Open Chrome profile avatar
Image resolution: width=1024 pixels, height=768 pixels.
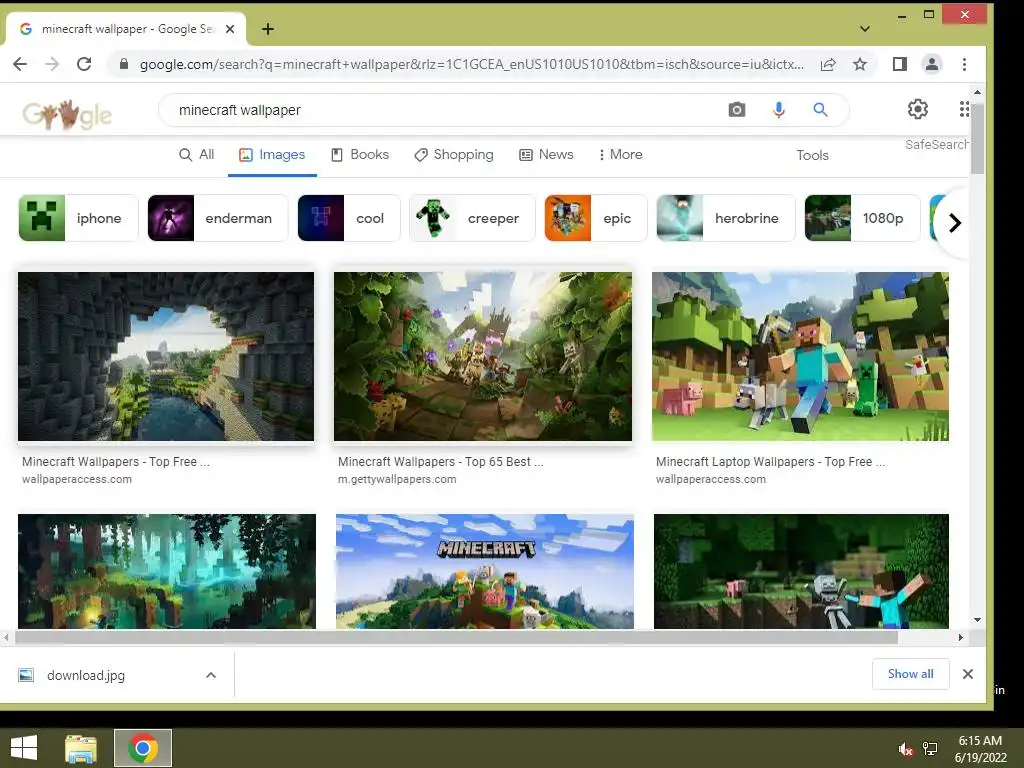click(x=932, y=64)
